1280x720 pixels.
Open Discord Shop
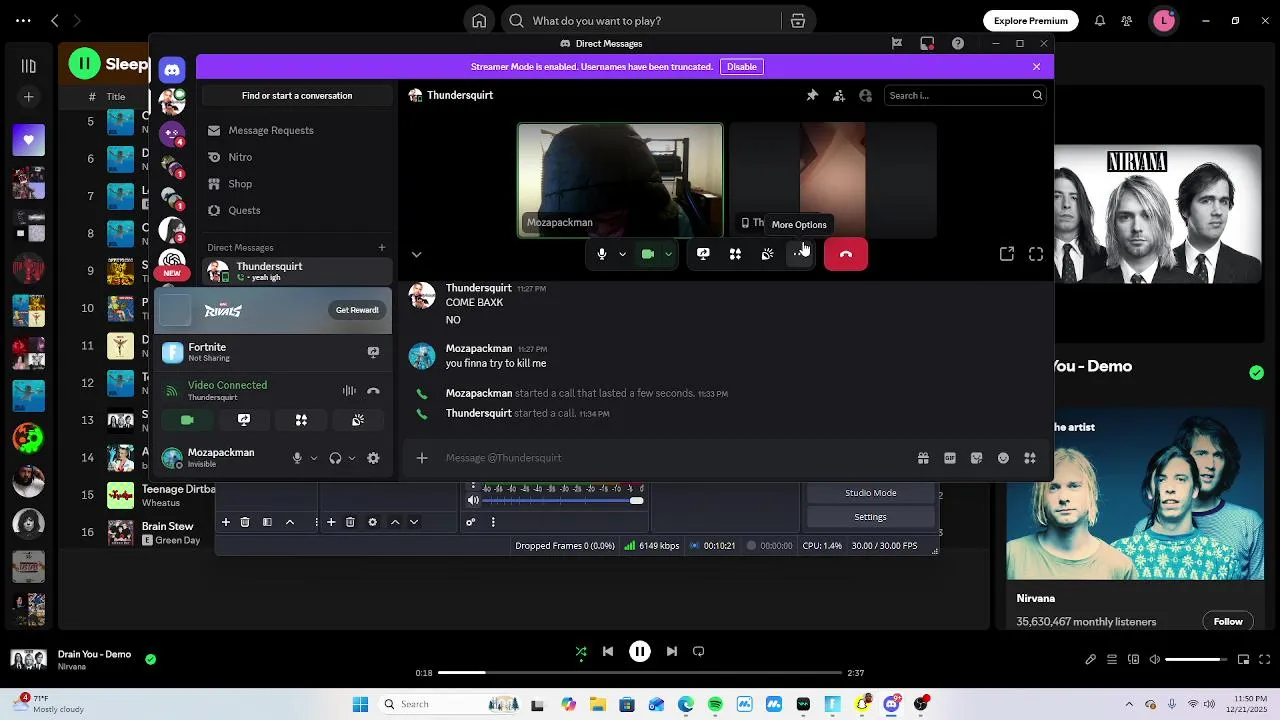[296, 184]
